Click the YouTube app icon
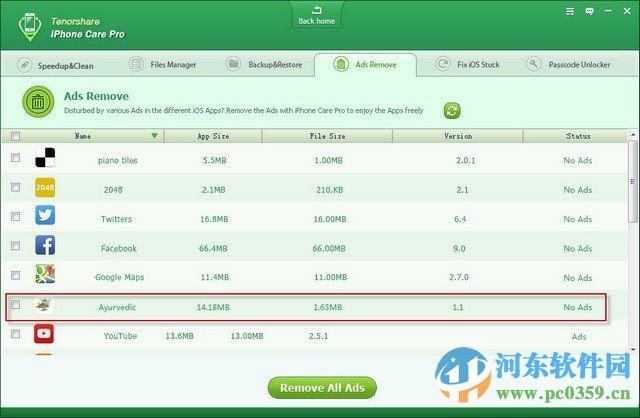640x418 pixels. [44, 334]
